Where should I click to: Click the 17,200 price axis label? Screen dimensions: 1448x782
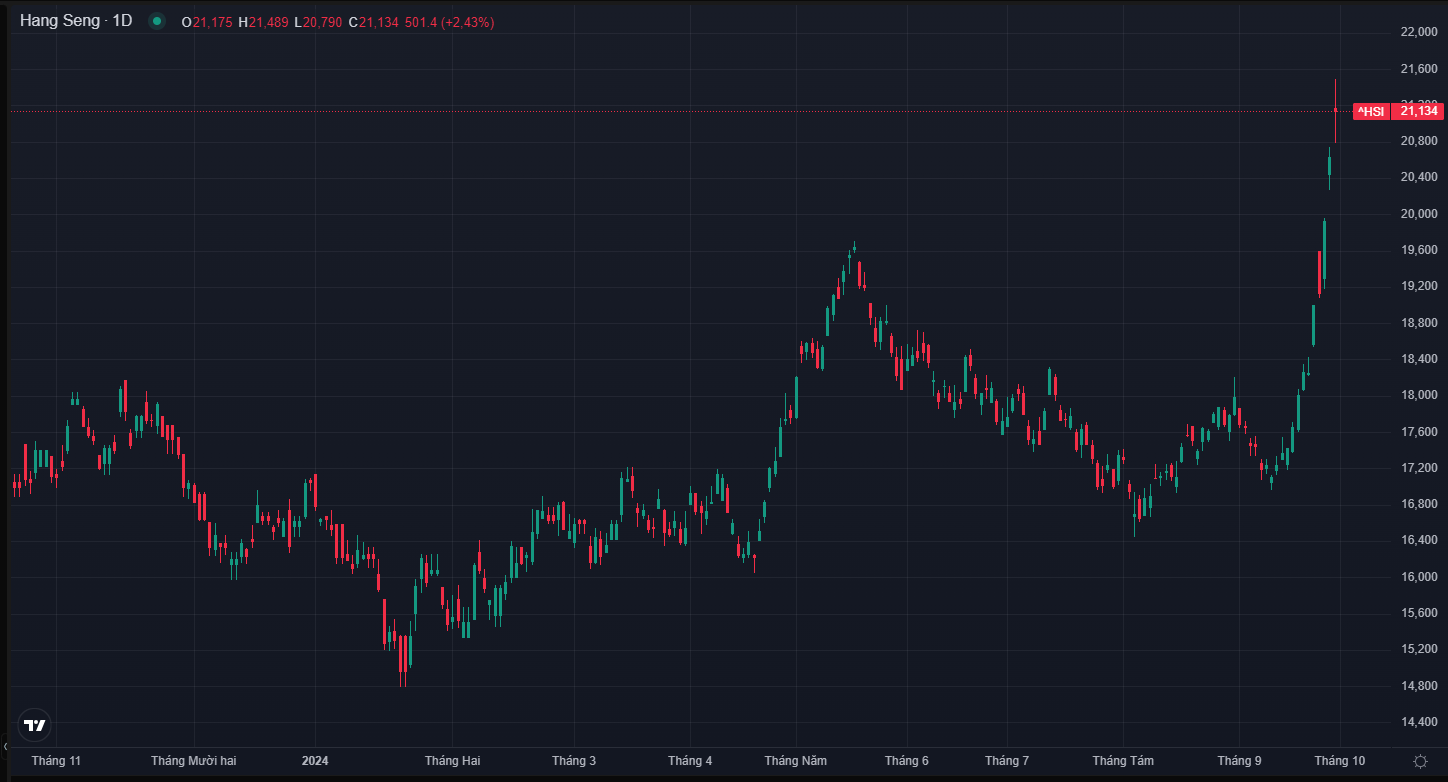(x=1419, y=468)
